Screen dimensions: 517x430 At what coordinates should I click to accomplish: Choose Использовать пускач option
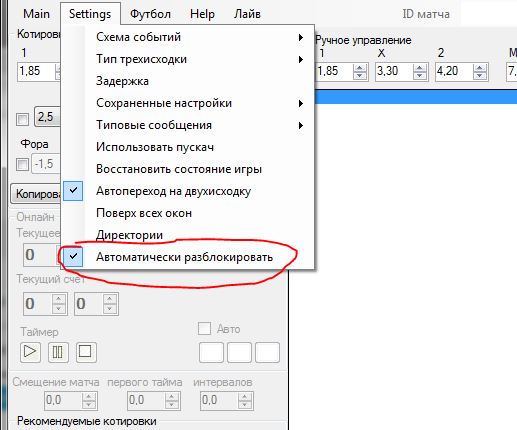tap(187, 147)
